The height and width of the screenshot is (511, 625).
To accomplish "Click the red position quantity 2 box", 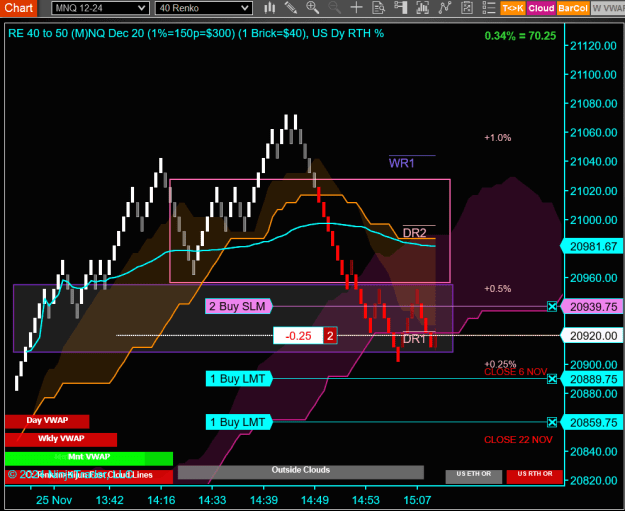I will coord(330,336).
